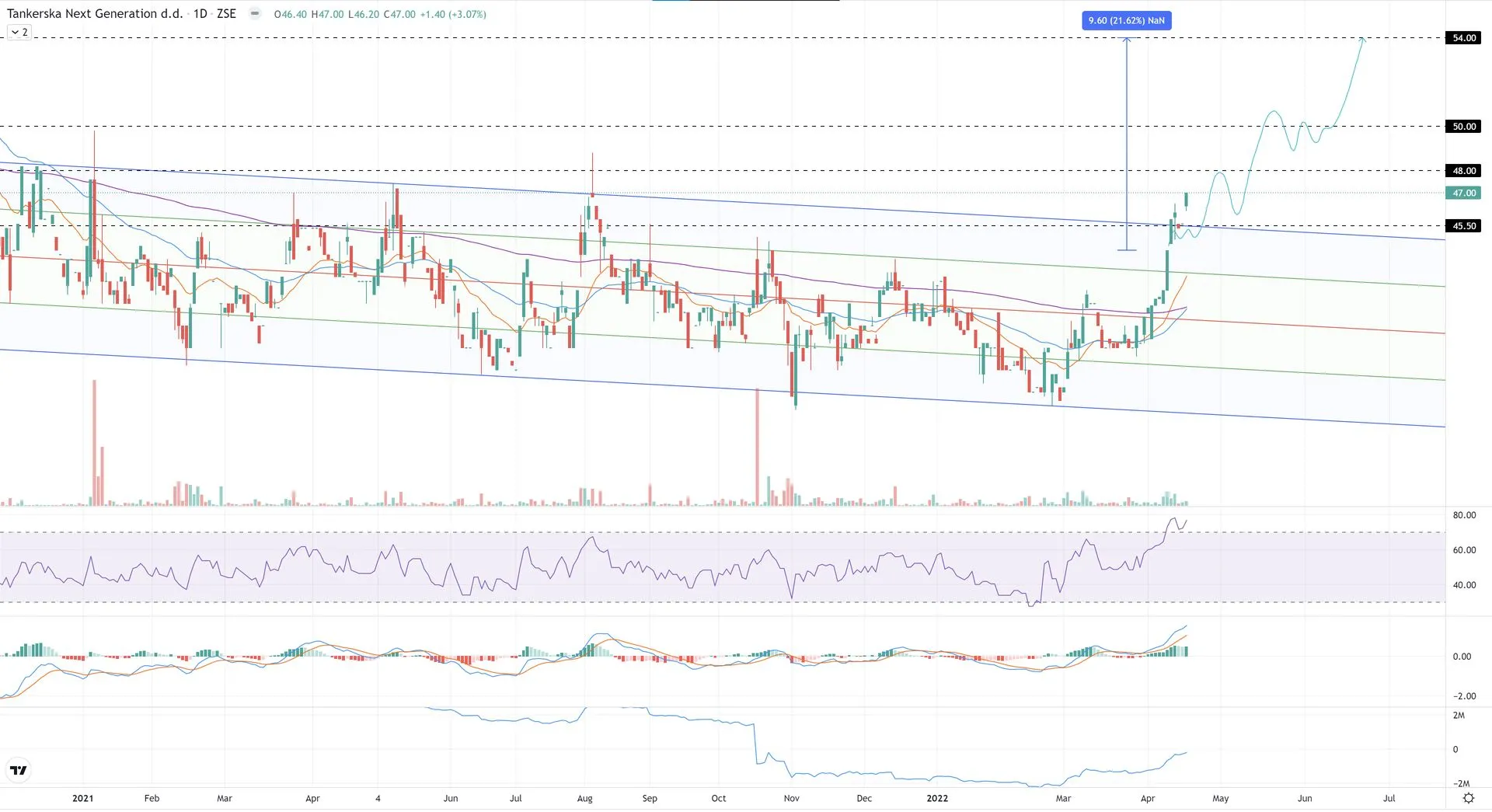
Task: Click the 50.00 price level label
Action: pyautogui.click(x=1464, y=127)
